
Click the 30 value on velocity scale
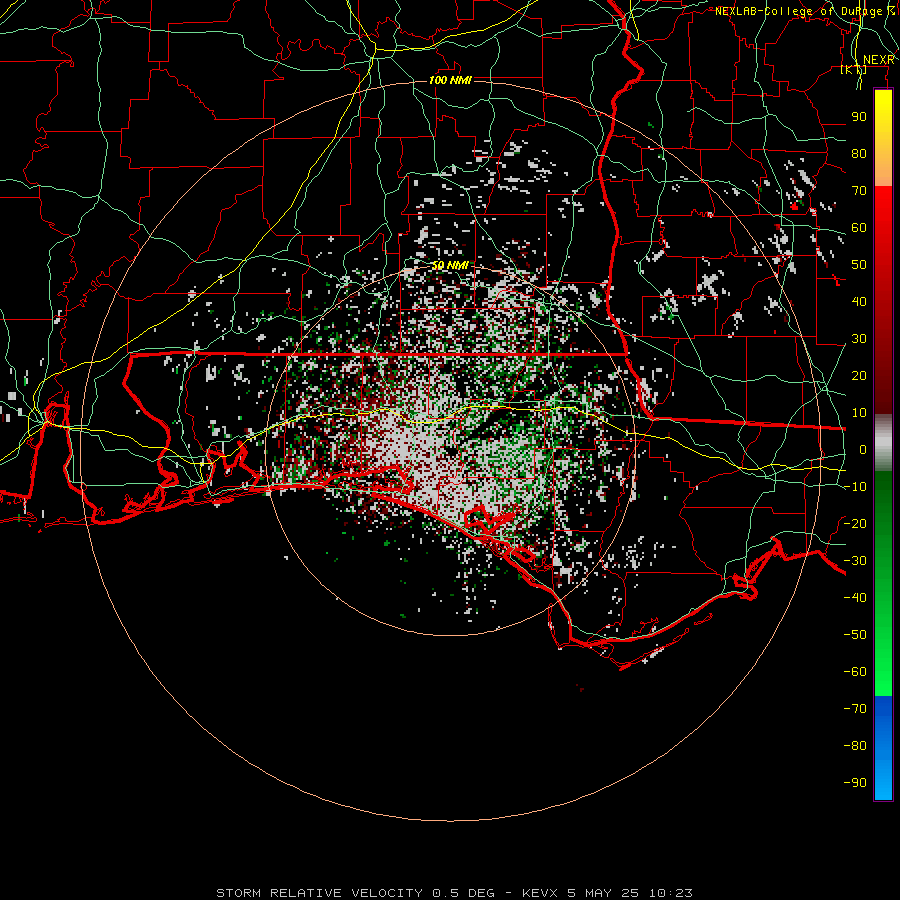[x=859, y=339]
